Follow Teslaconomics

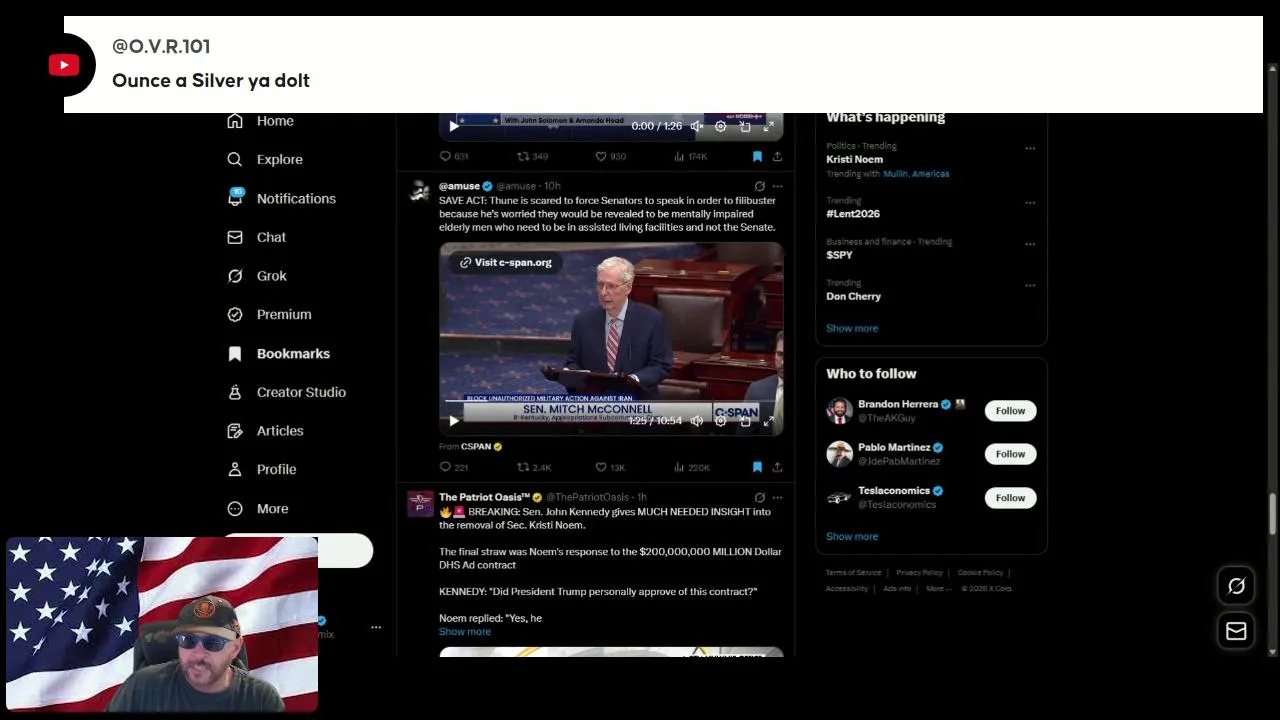click(x=1010, y=498)
